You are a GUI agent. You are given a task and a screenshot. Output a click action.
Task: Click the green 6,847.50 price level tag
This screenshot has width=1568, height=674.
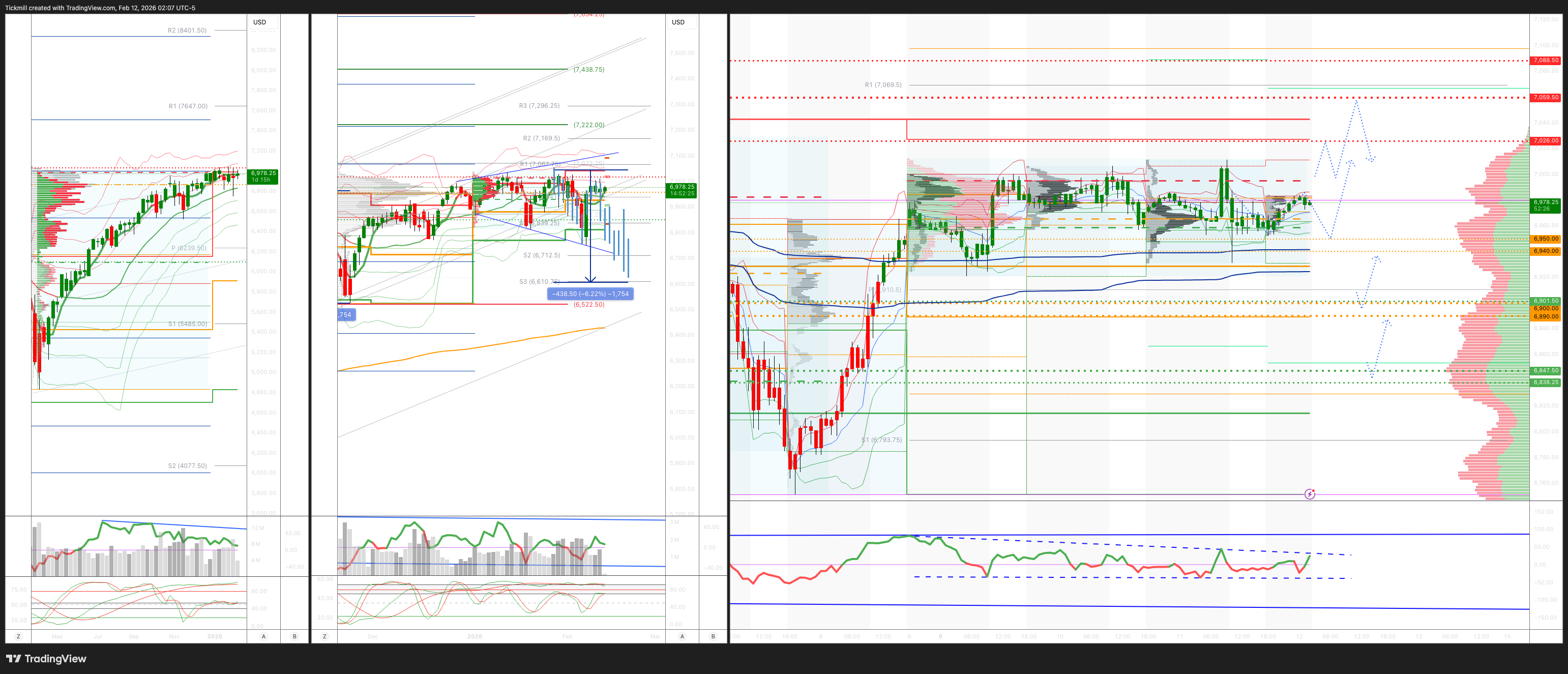(x=1546, y=370)
